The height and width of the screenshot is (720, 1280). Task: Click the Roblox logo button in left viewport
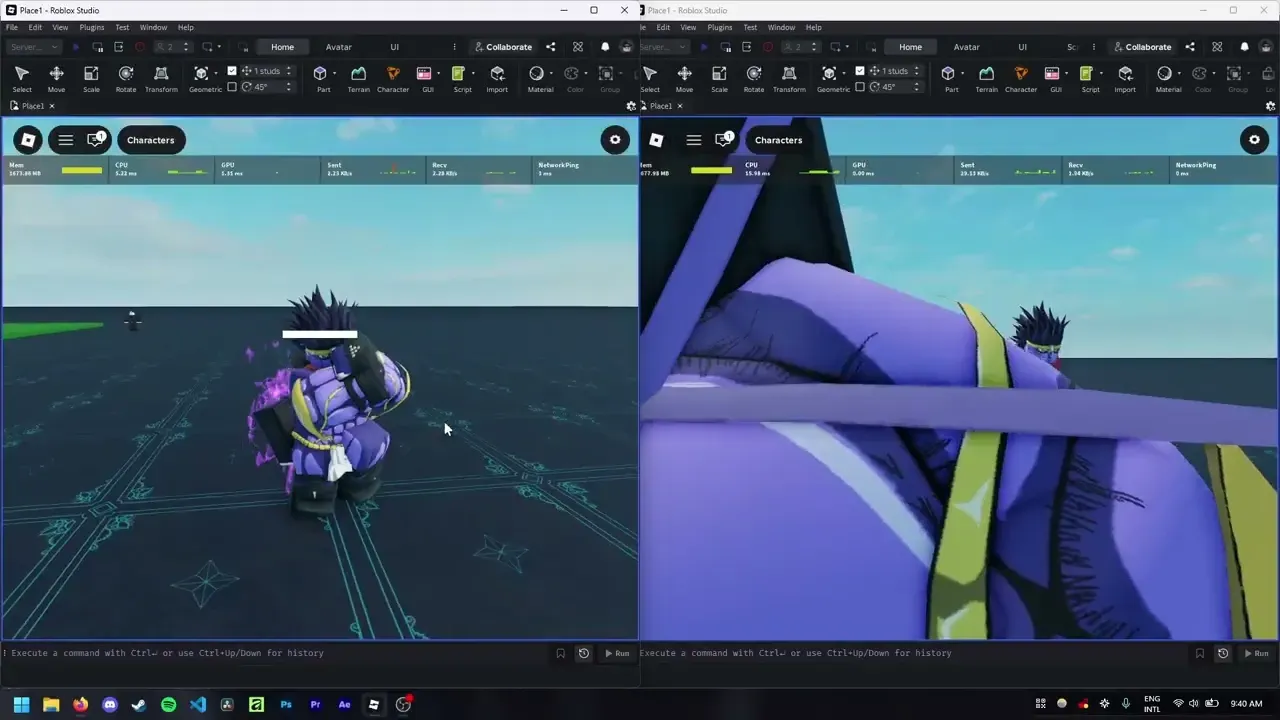point(28,140)
